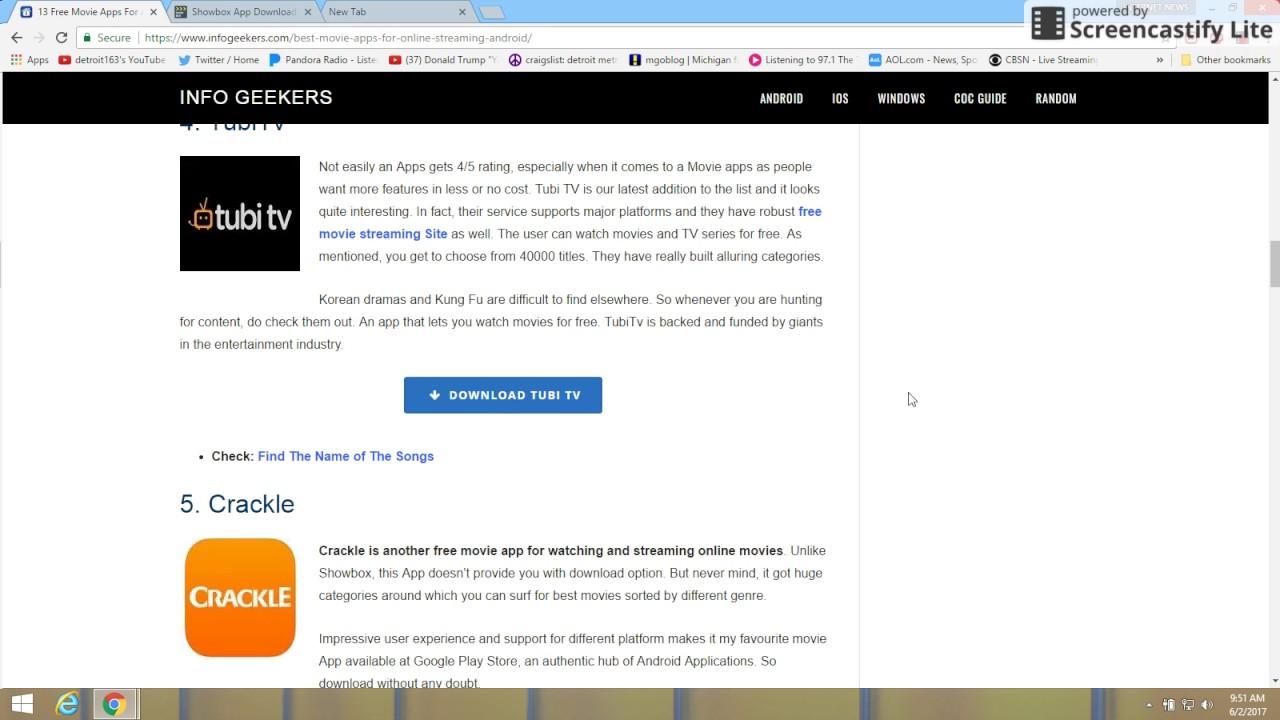Click the page vertical scrollbar thumb
The height and width of the screenshot is (720, 1280).
[x=1274, y=263]
